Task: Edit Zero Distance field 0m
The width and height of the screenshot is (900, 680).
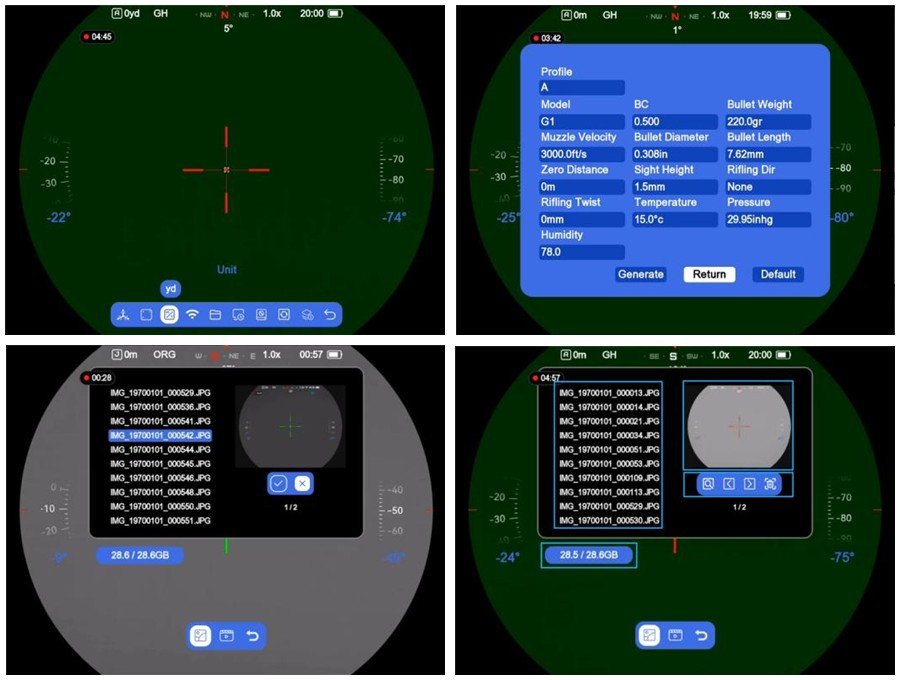Action: [581, 187]
